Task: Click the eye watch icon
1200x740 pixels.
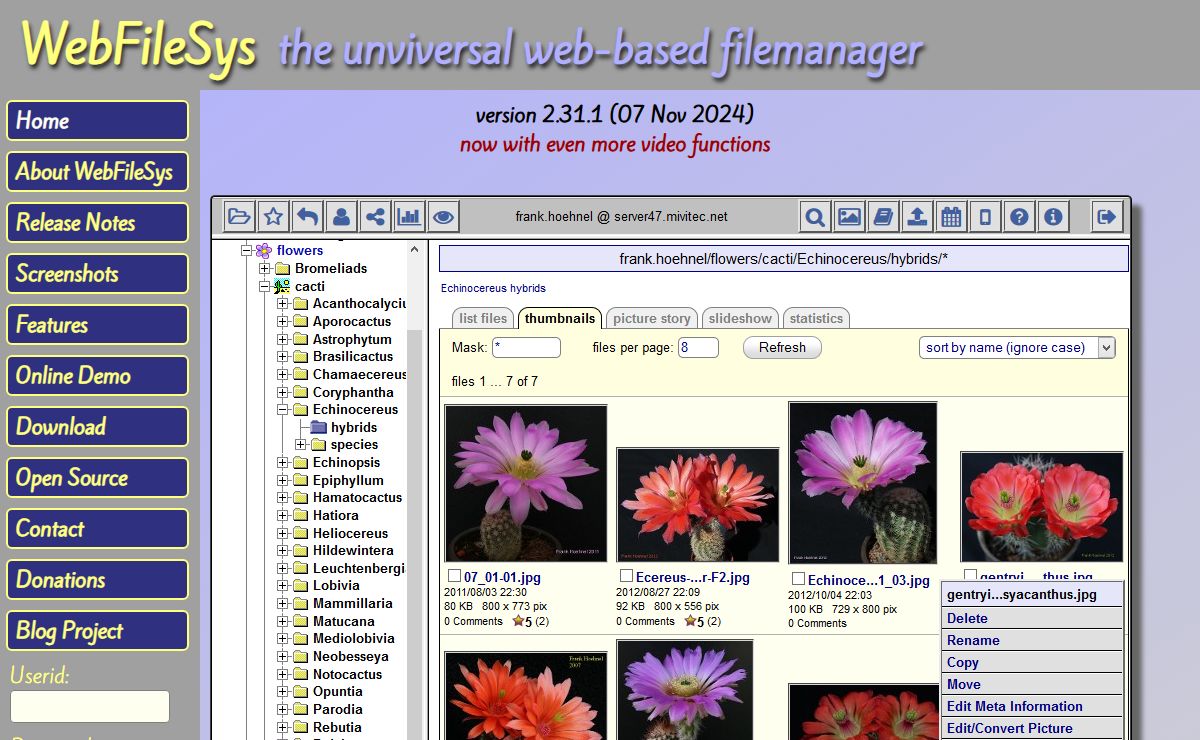Action: point(443,216)
